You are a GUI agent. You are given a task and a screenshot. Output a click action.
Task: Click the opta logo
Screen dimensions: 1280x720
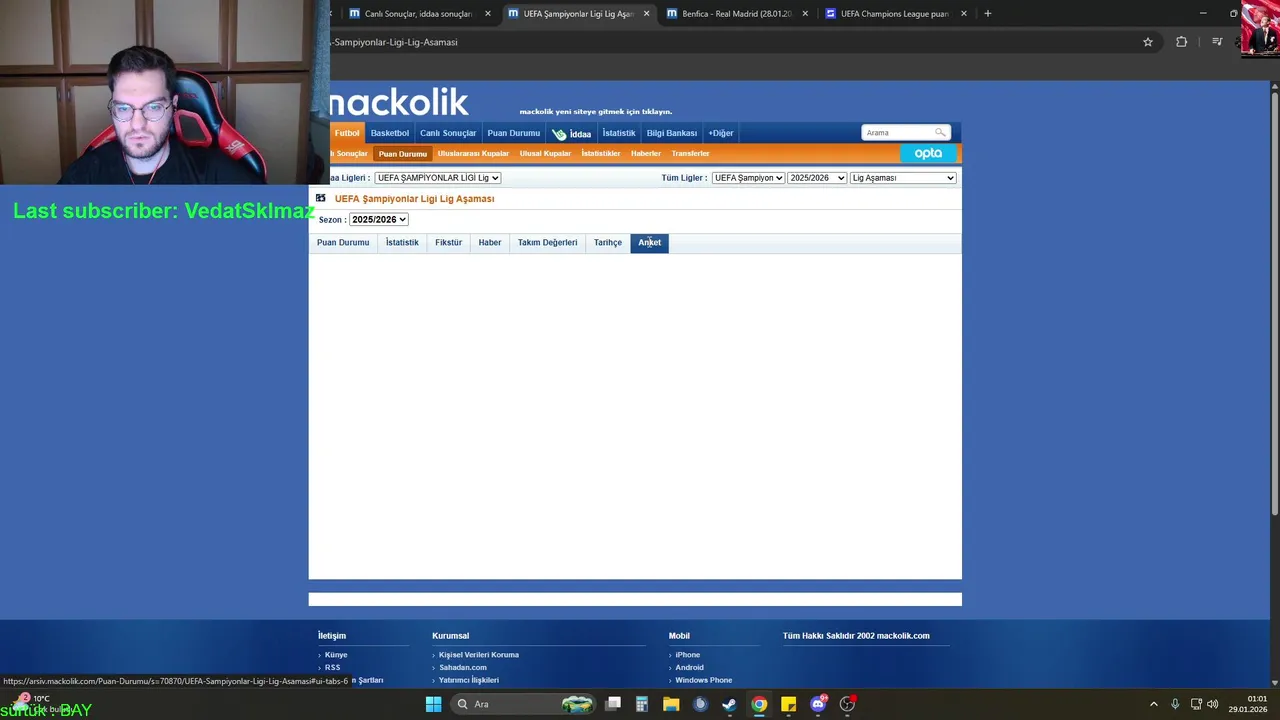pyautogui.click(x=928, y=153)
